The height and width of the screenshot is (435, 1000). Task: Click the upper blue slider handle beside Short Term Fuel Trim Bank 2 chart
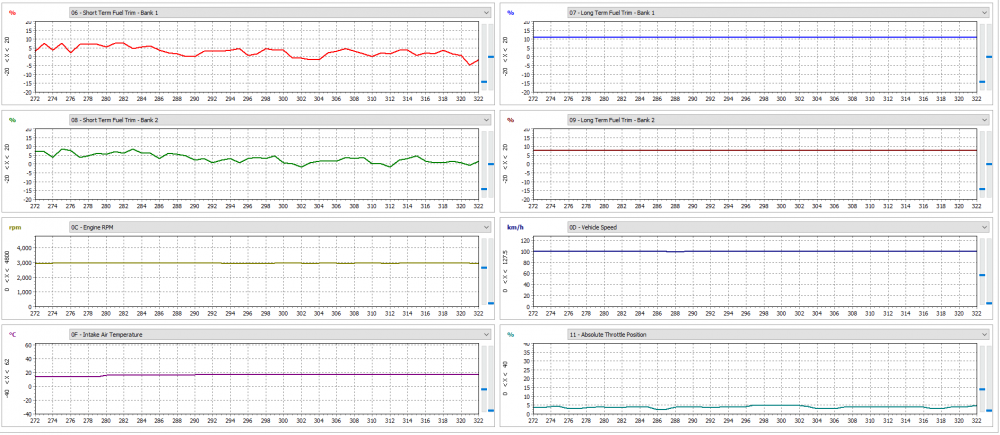pyautogui.click(x=490, y=164)
